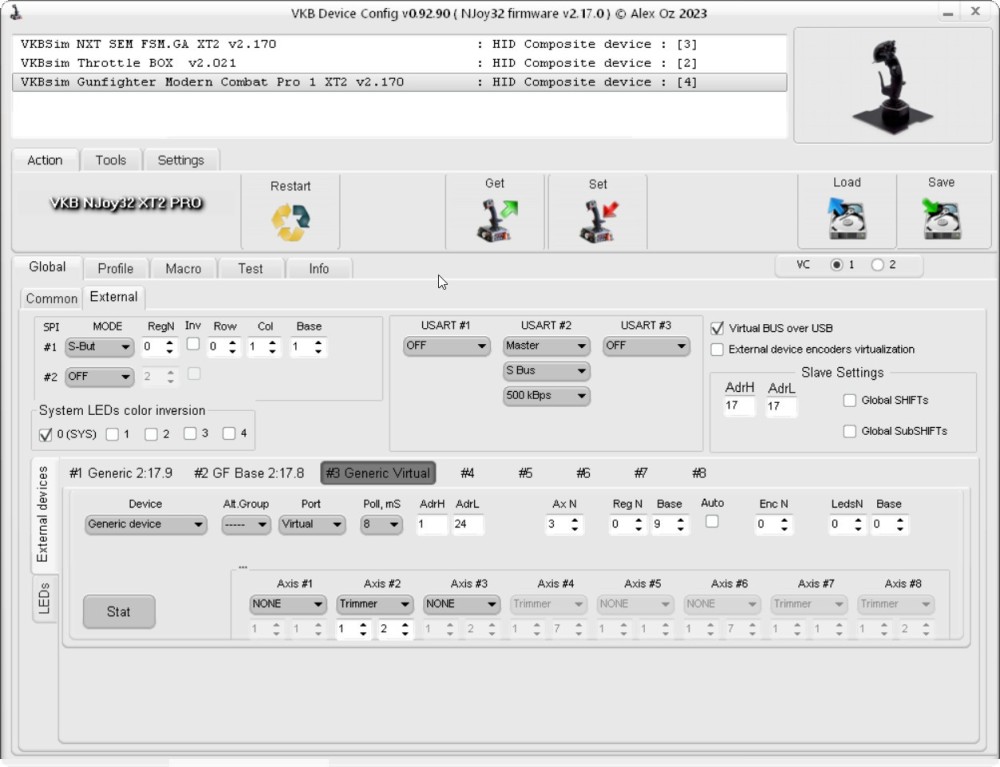Switch to the Profile tab
Image resolution: width=1000 pixels, height=767 pixels.
[115, 268]
